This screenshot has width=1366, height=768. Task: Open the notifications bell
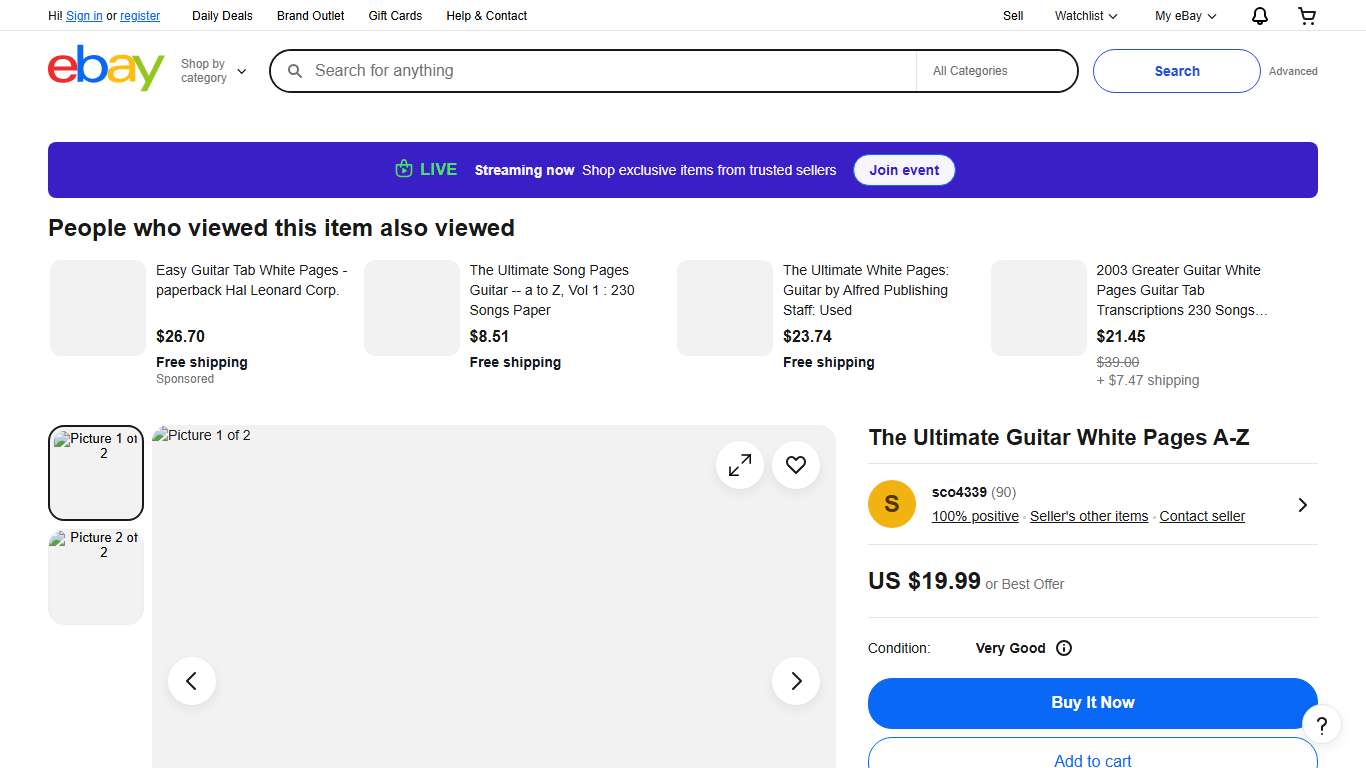[x=1259, y=15]
